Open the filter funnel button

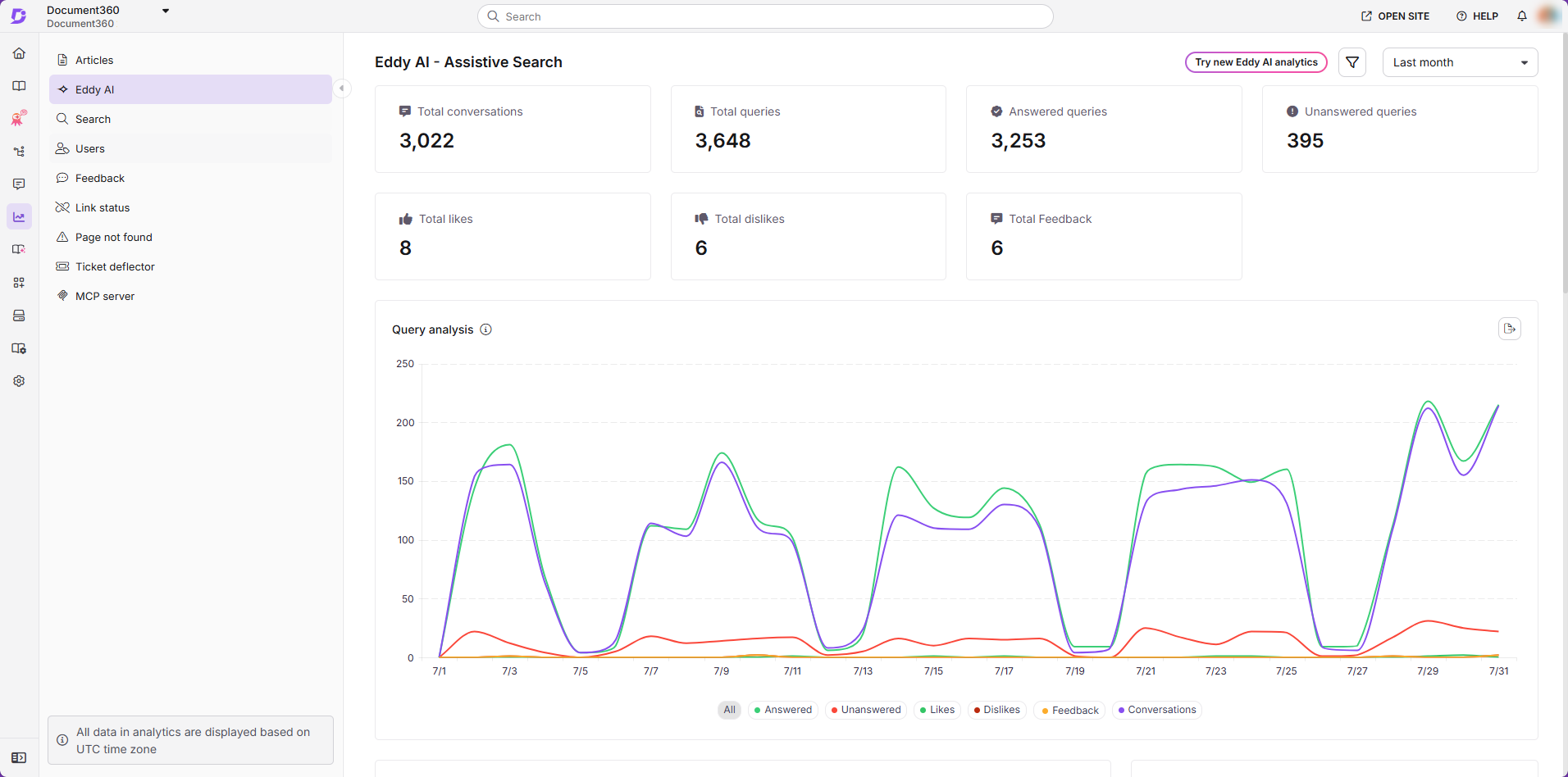[x=1352, y=62]
